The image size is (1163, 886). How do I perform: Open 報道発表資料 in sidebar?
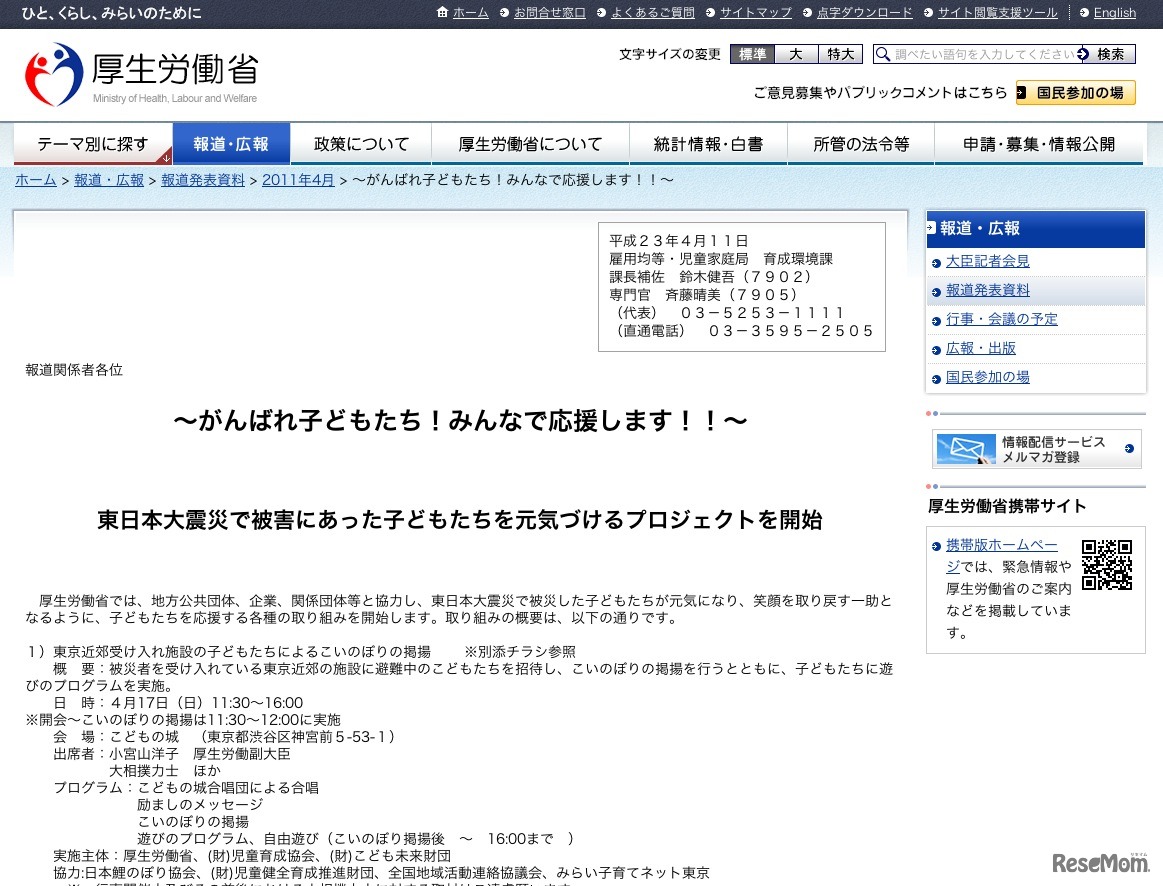pyautogui.click(x=987, y=291)
